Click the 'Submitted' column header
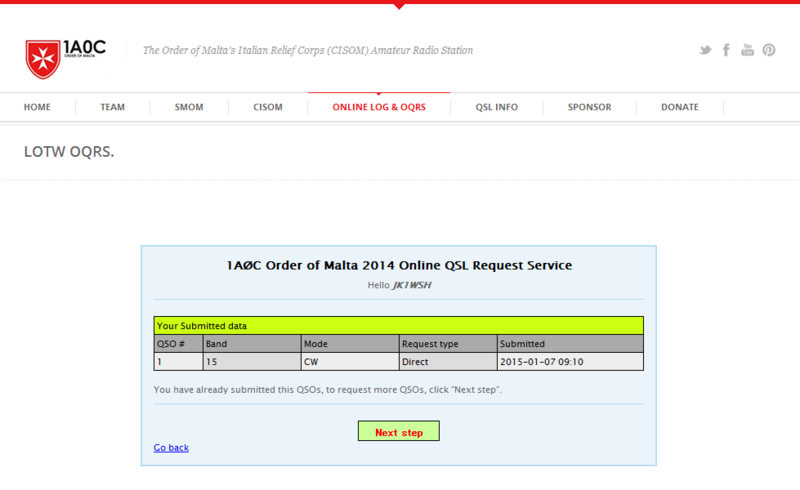 click(x=570, y=344)
